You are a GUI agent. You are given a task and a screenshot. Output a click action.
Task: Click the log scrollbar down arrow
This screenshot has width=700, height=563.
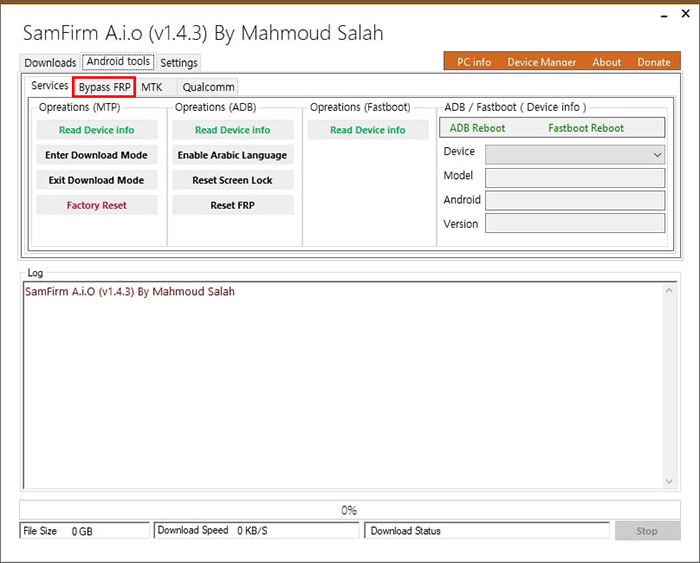tap(669, 481)
